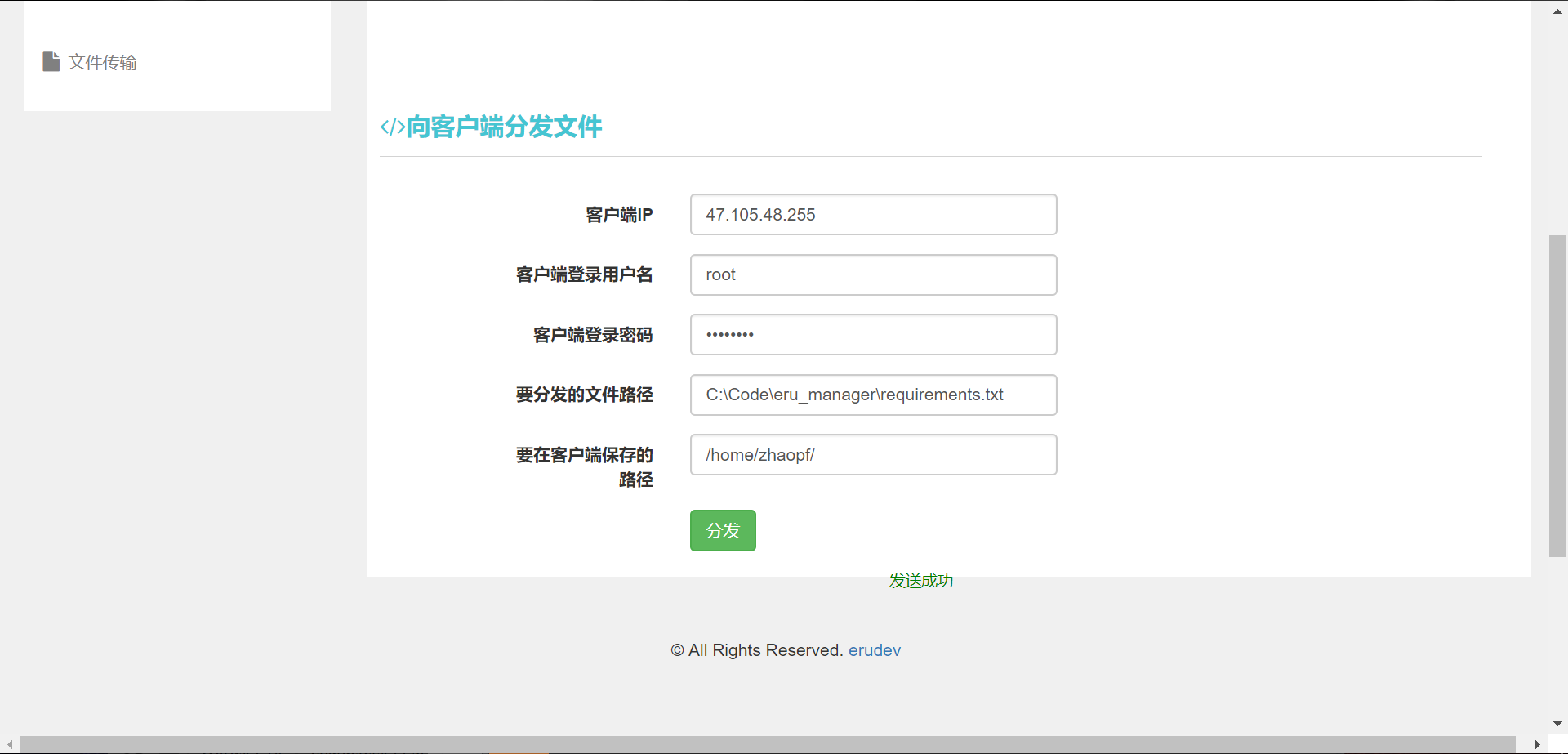Click the file icon beside 文件传输

[51, 62]
